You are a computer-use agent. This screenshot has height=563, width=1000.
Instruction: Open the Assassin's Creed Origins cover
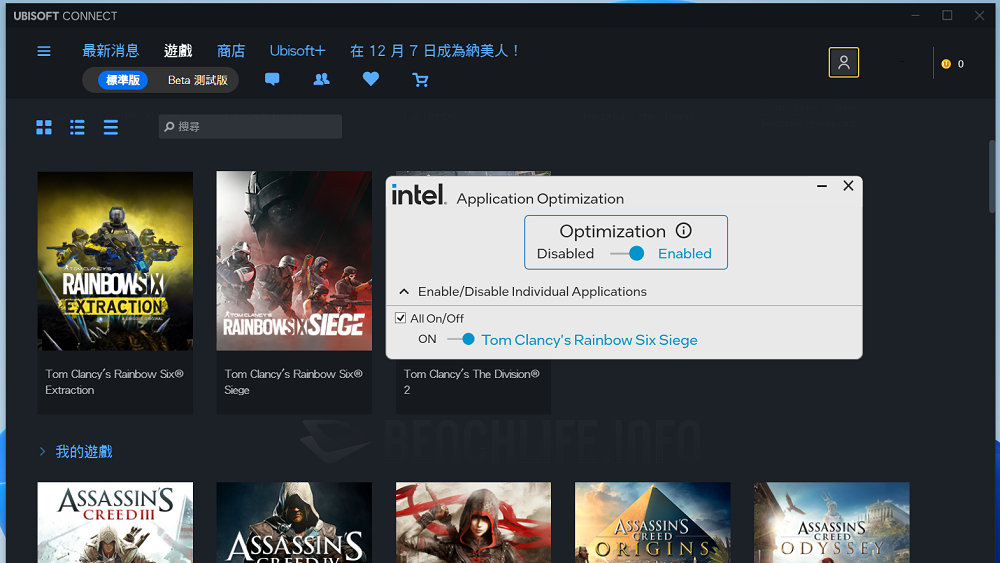coord(652,522)
